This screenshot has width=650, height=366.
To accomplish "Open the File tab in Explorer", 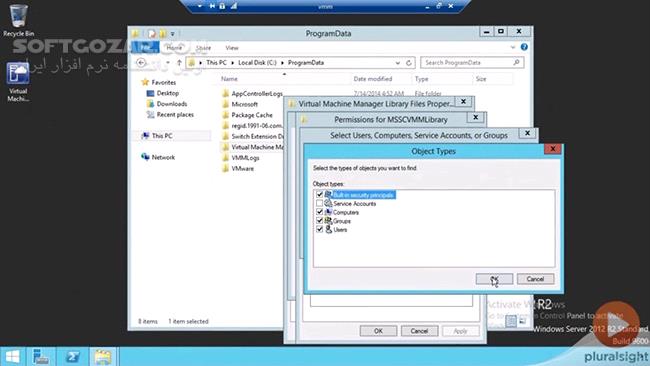I will click(145, 48).
